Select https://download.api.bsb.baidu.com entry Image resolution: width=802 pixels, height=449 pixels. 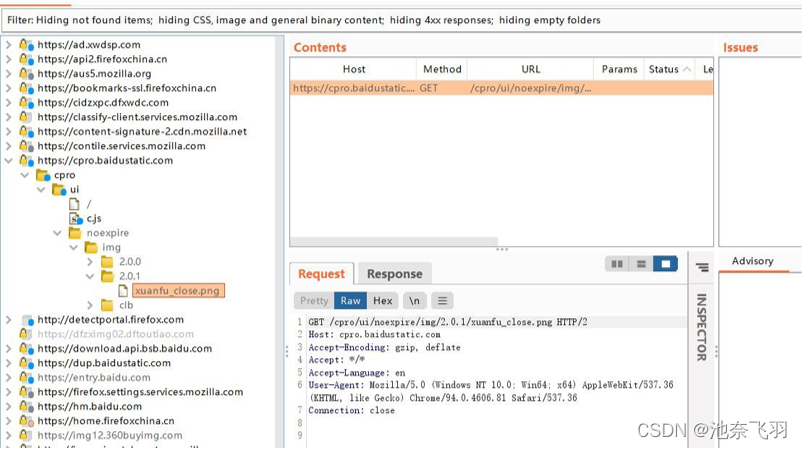click(x=125, y=349)
